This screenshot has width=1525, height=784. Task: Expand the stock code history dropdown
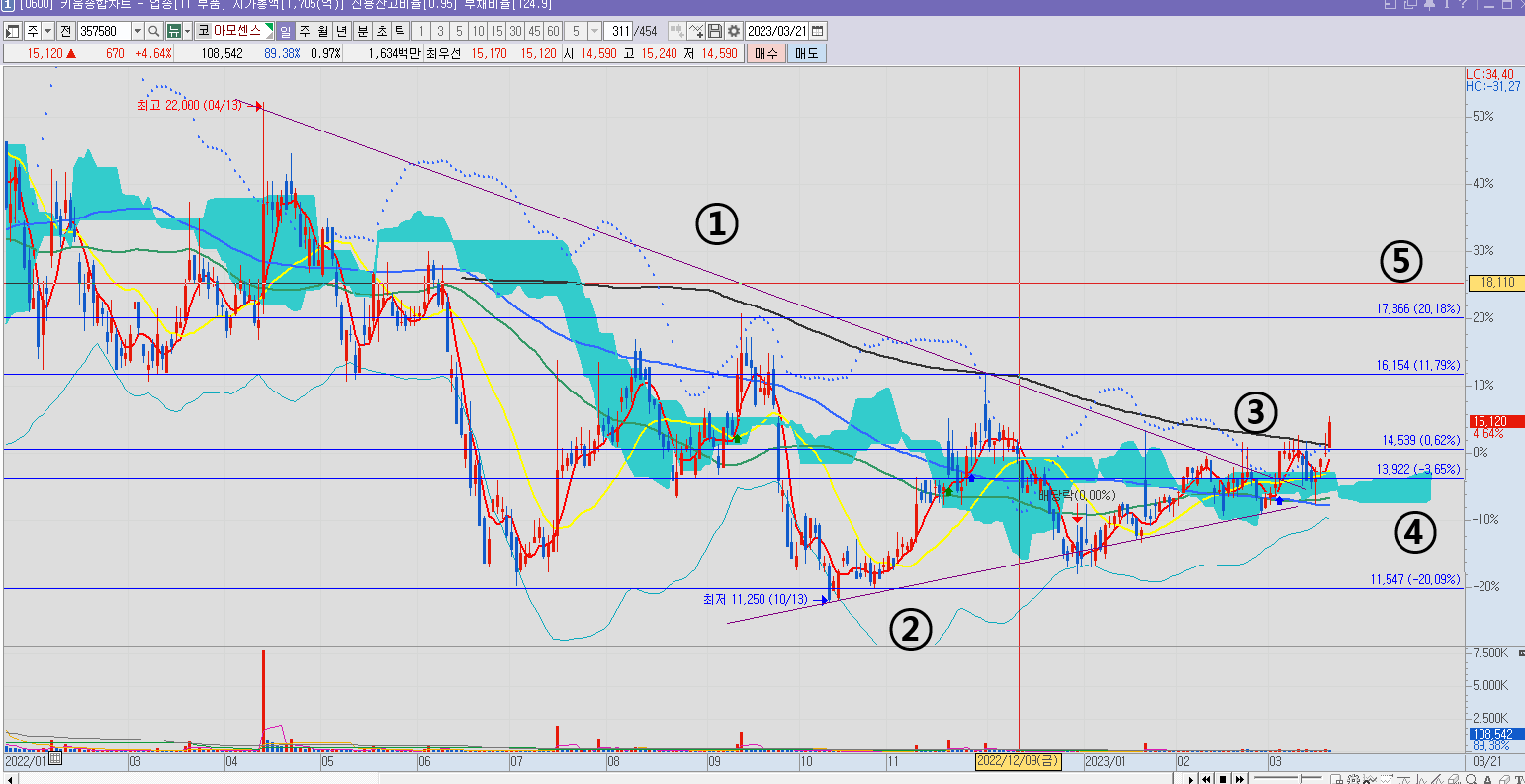[137, 31]
